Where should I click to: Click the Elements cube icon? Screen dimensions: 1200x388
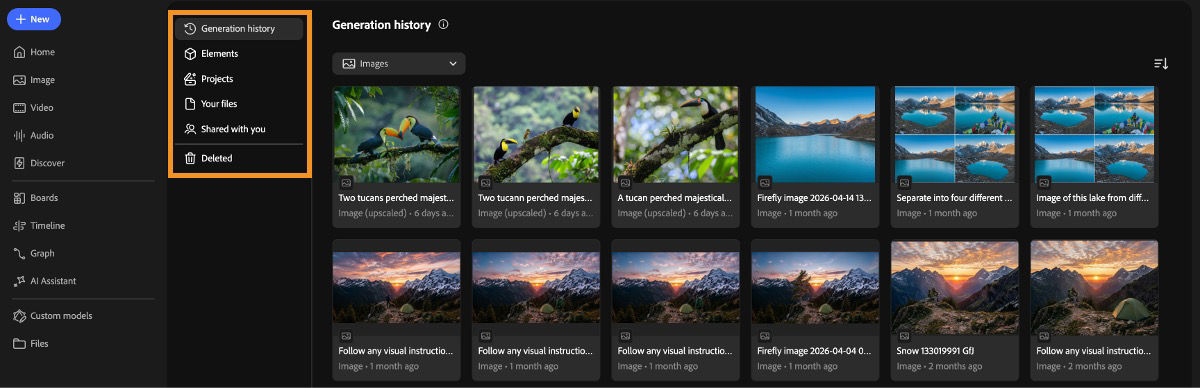point(190,54)
